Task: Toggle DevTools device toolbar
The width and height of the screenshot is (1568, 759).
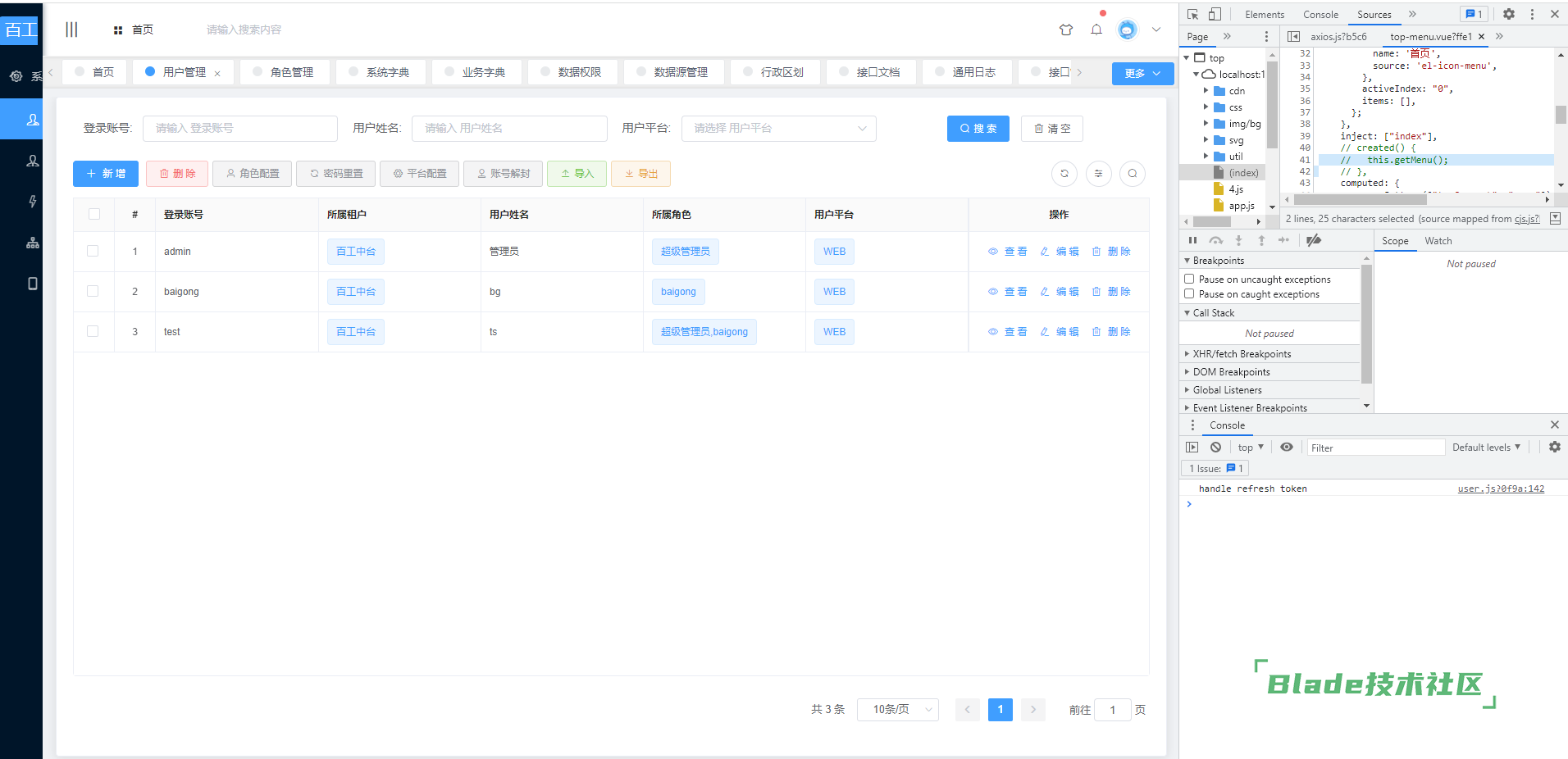Action: coord(1215,14)
